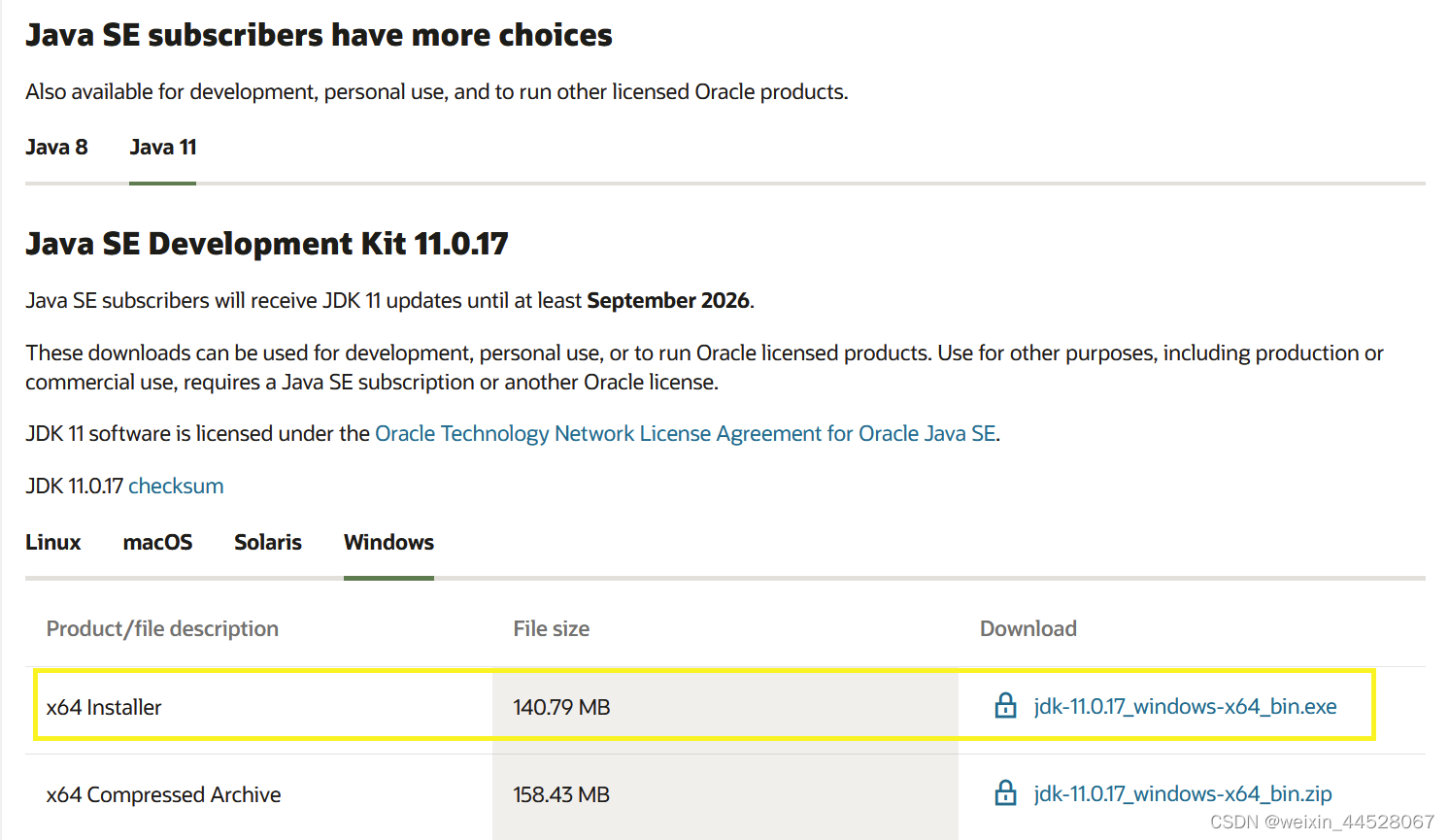The width and height of the screenshot is (1449, 840).
Task: Show the Solaris downloads tab
Action: (268, 543)
